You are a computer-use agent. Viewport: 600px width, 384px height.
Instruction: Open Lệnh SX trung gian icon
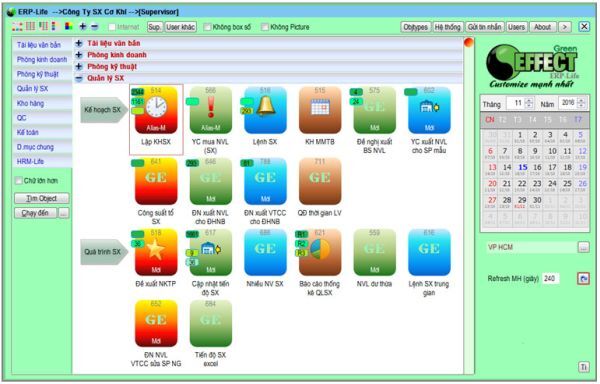429,252
